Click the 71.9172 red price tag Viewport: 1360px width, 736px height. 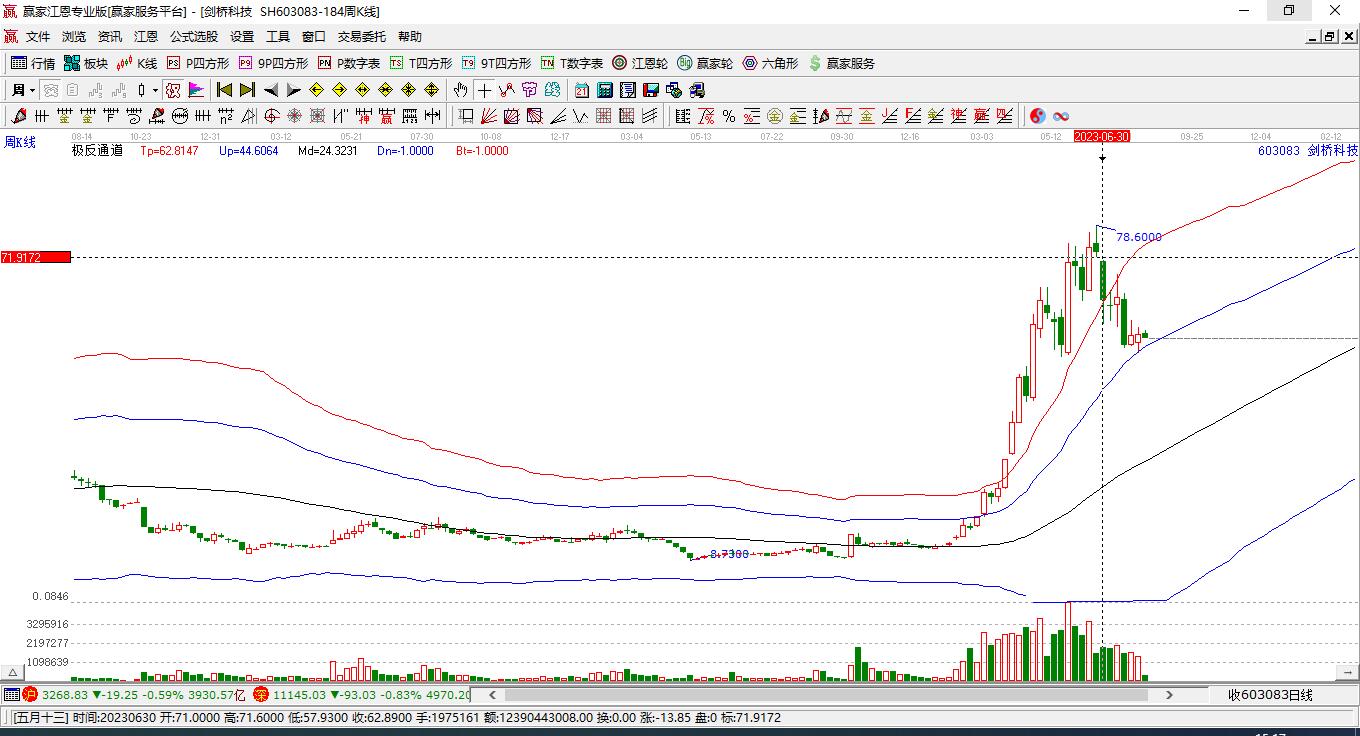(x=36, y=257)
